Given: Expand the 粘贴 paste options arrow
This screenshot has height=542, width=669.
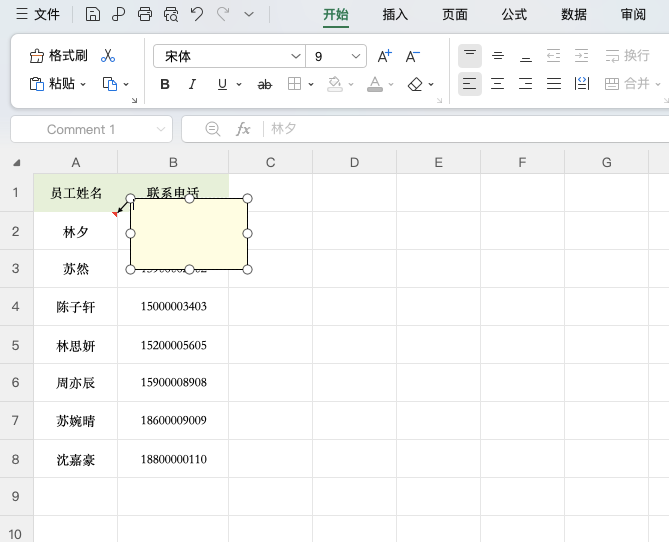Looking at the screenshot, I should click(83, 84).
